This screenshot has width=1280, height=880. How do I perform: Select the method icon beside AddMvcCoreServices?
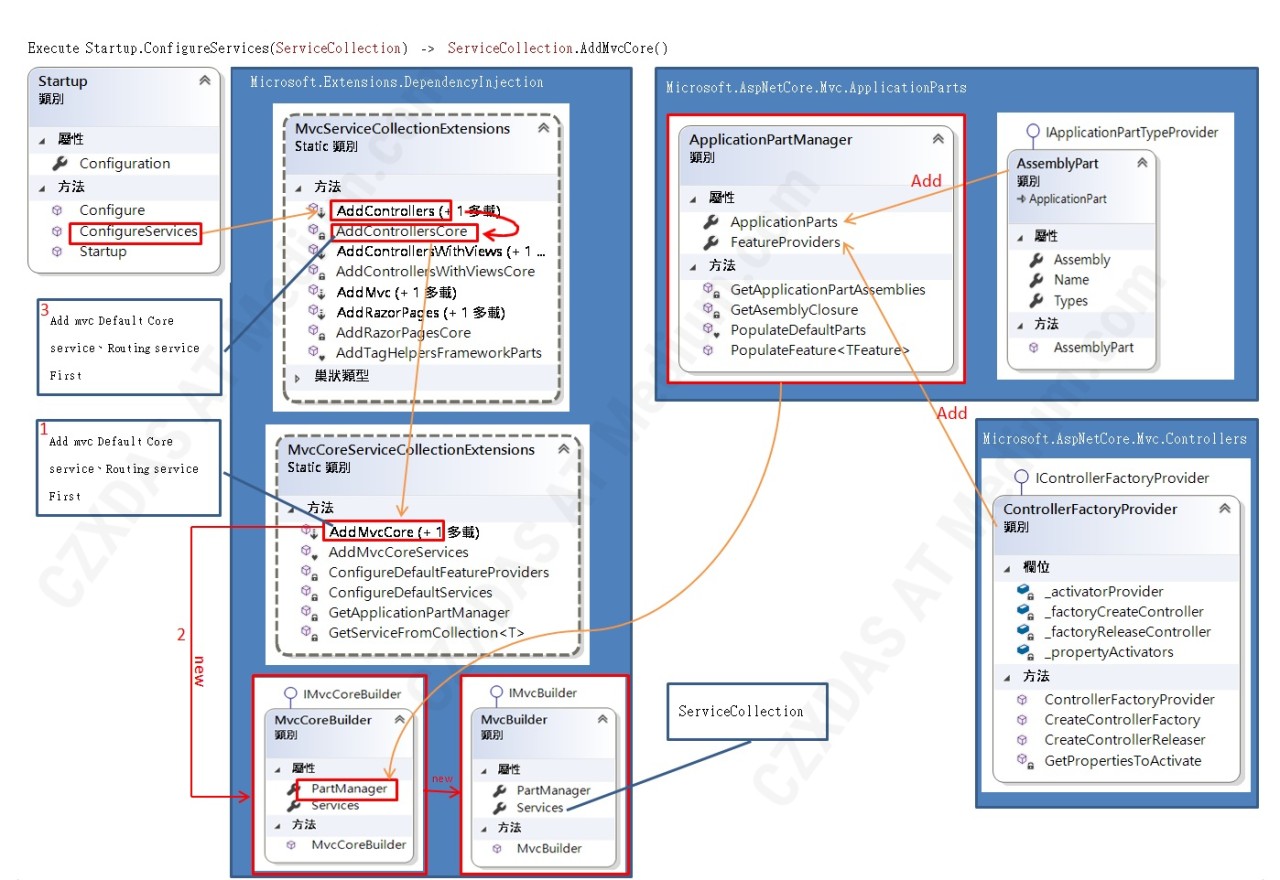click(x=309, y=552)
